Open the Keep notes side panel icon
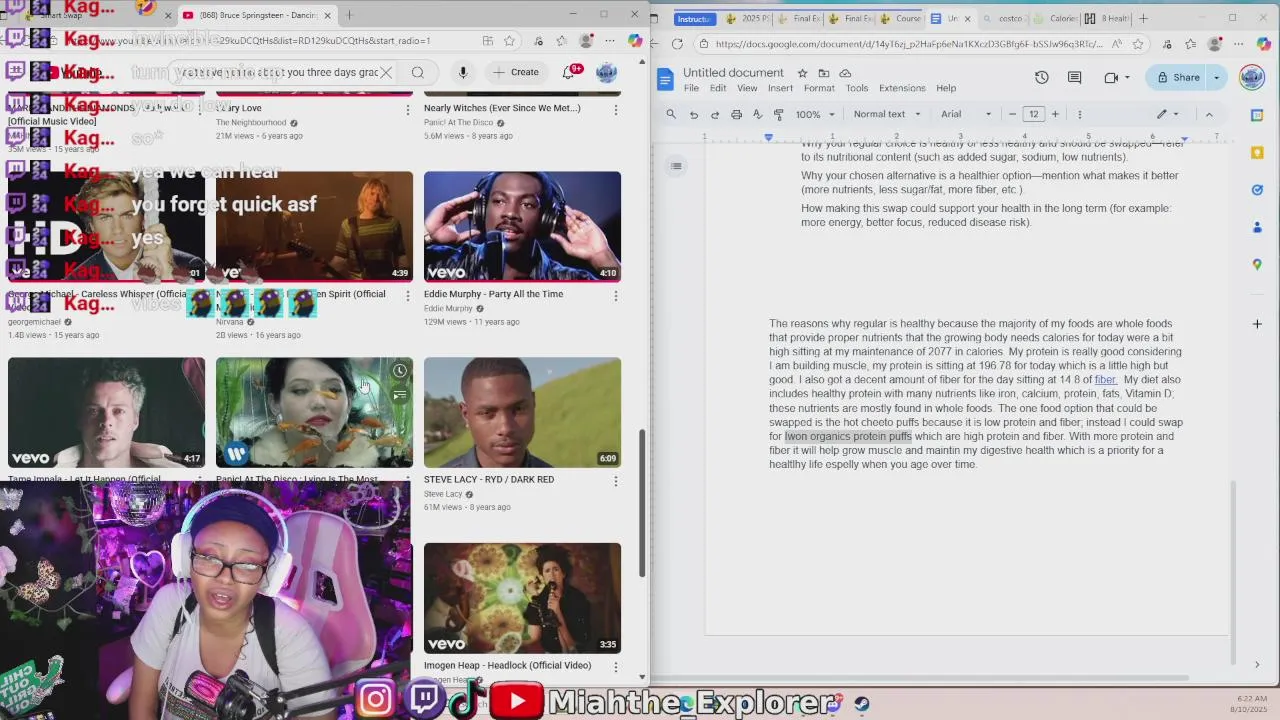Screen dimensions: 1280x720 [1257, 152]
